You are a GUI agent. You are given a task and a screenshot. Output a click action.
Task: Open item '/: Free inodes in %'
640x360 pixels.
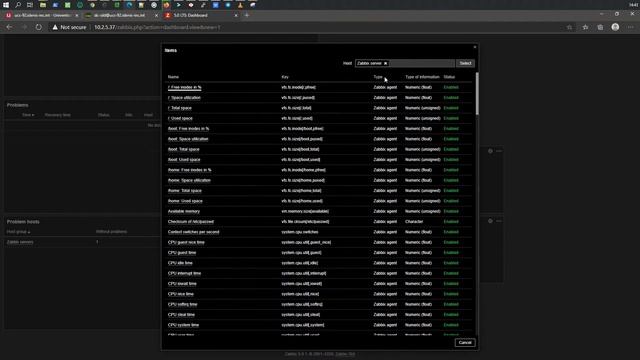click(x=184, y=87)
